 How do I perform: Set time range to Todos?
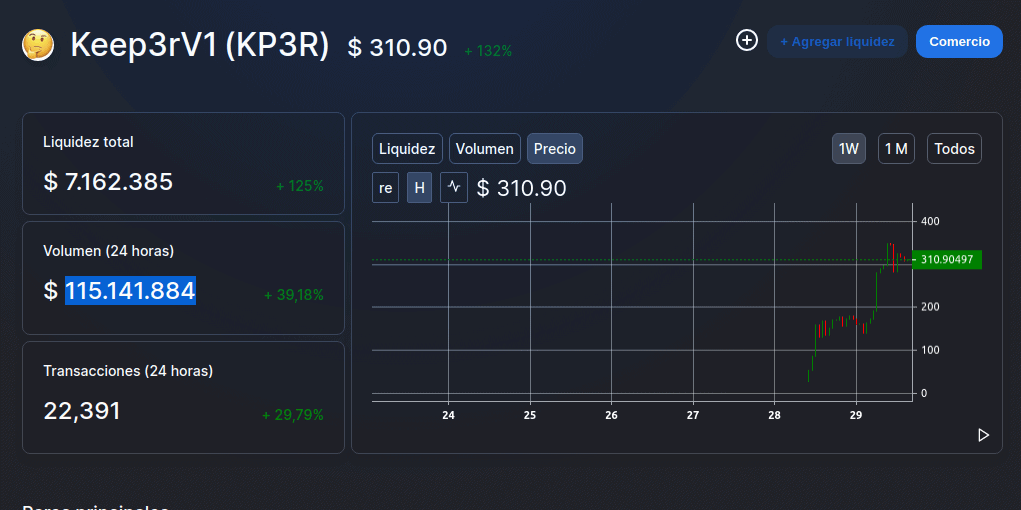click(x=955, y=149)
